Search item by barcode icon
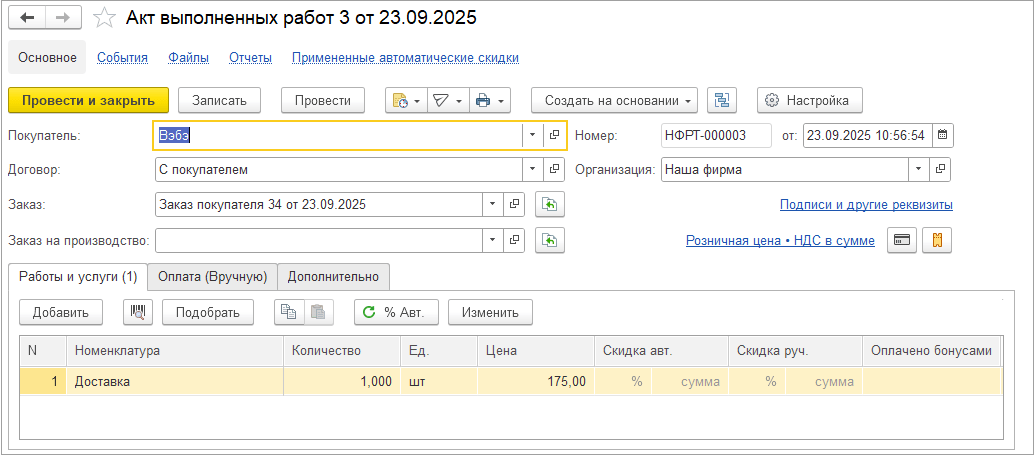1034x455 pixels. pyautogui.click(x=138, y=312)
